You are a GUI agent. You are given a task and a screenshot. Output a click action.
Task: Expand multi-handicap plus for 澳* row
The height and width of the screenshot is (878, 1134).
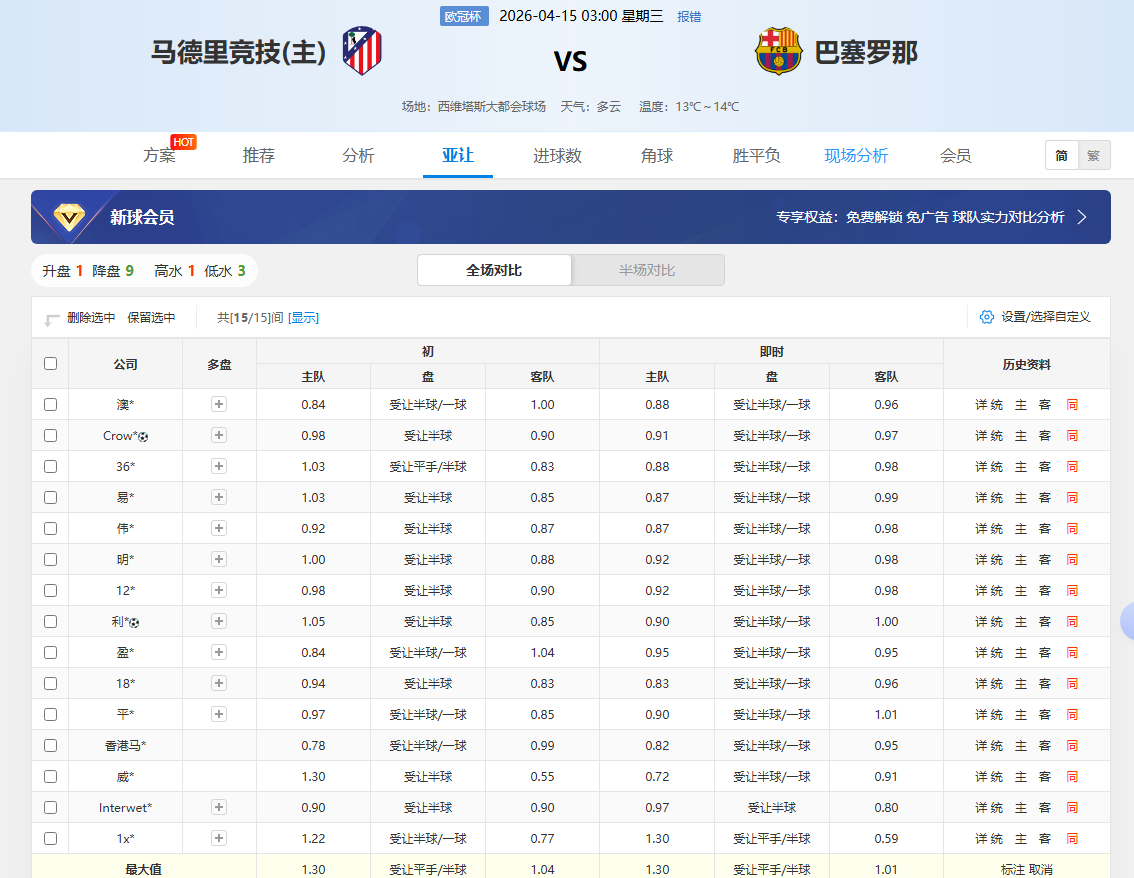(x=219, y=405)
